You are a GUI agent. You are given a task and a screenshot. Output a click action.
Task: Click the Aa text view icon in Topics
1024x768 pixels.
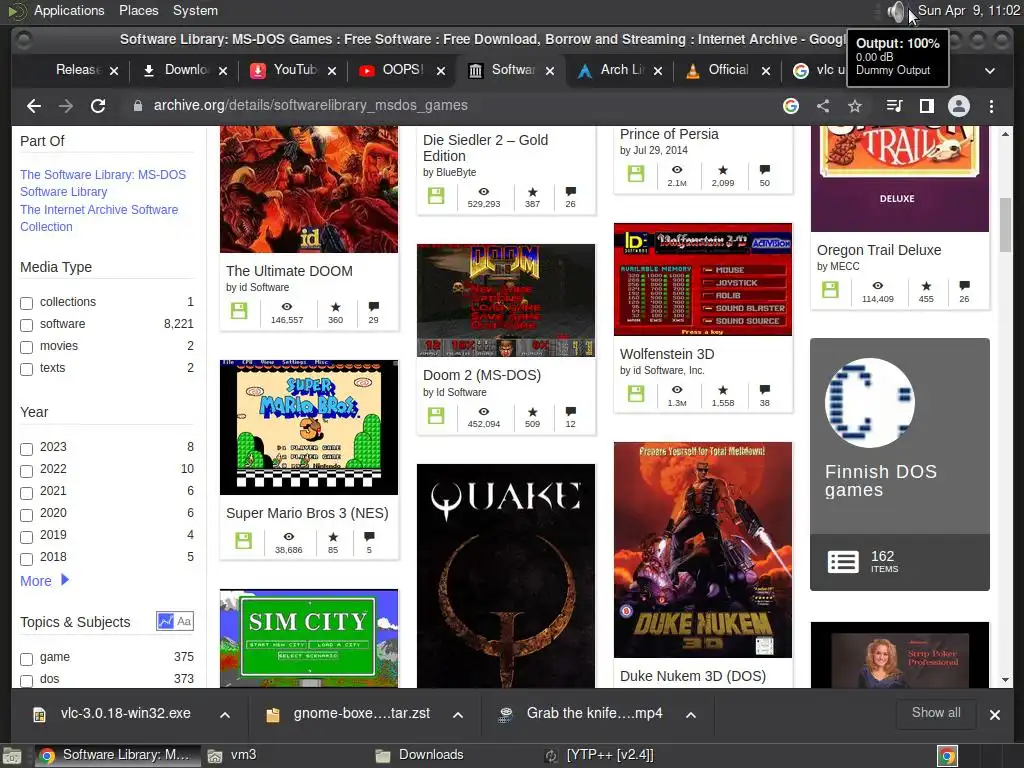pyautogui.click(x=184, y=621)
